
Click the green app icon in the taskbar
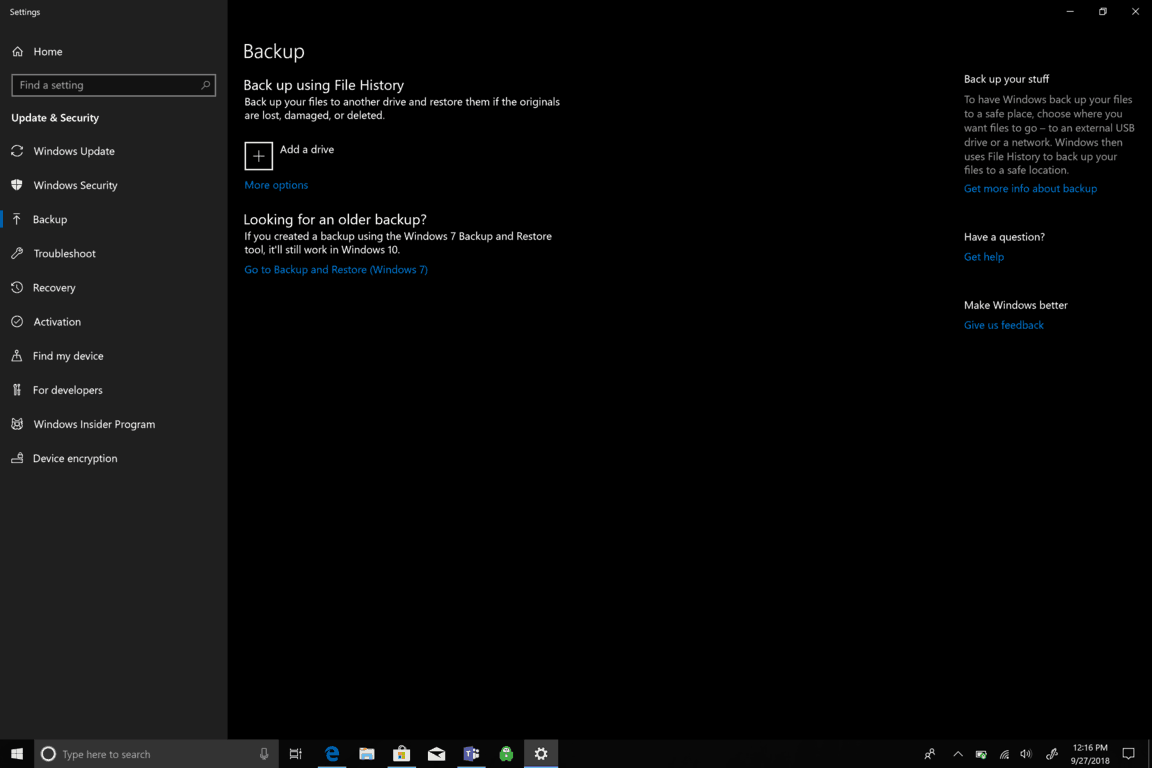(506, 754)
